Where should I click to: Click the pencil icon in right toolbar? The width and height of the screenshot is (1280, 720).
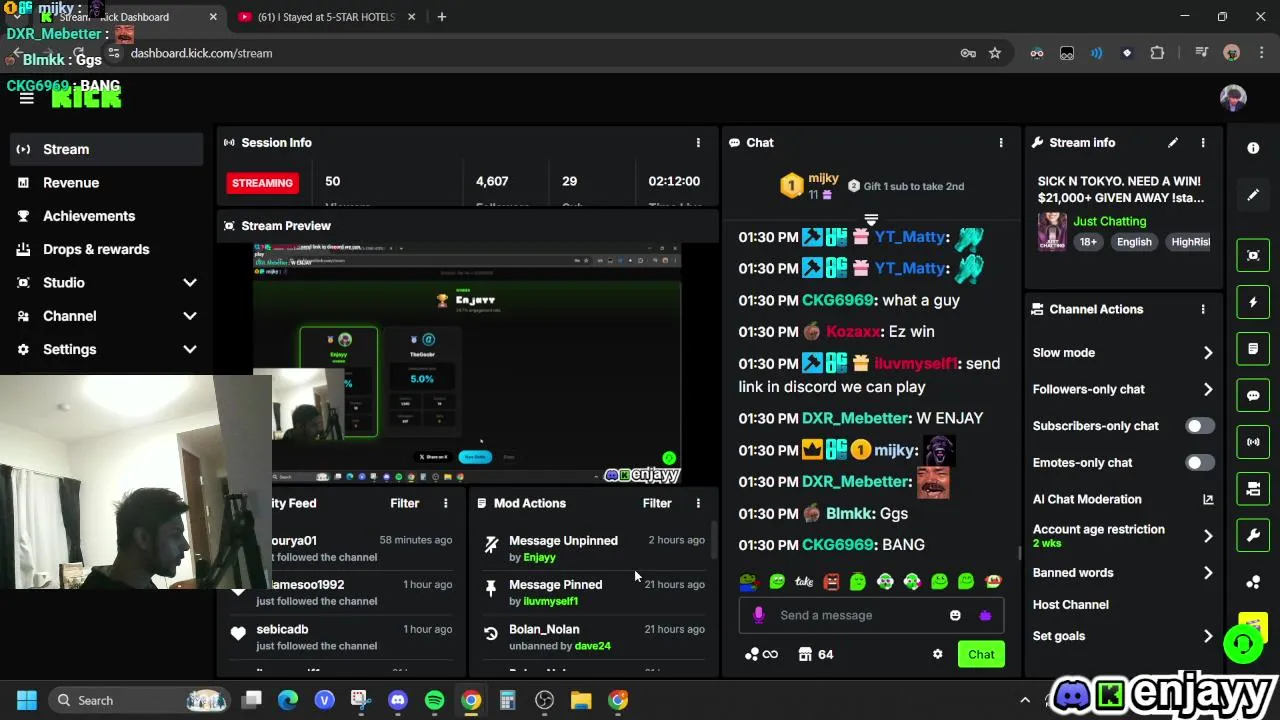[1253, 195]
